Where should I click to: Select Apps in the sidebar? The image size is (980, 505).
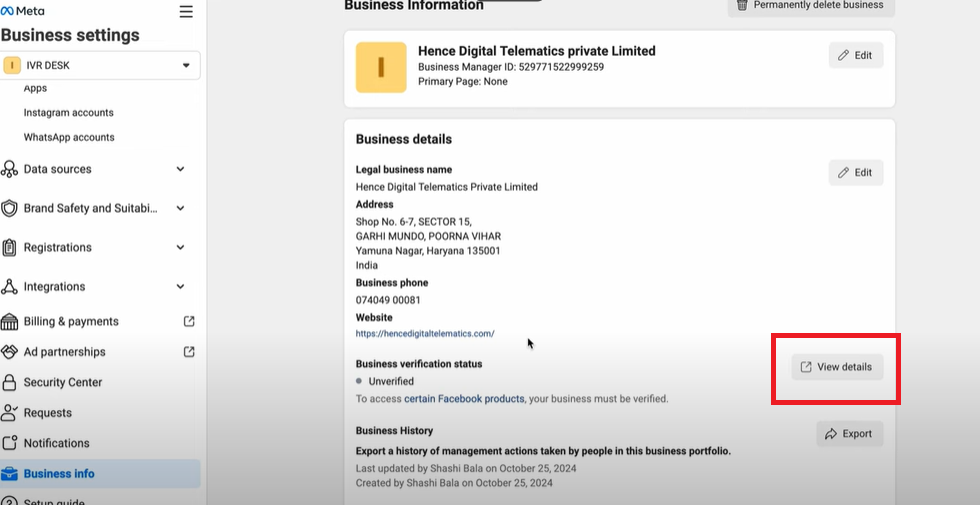[35, 88]
